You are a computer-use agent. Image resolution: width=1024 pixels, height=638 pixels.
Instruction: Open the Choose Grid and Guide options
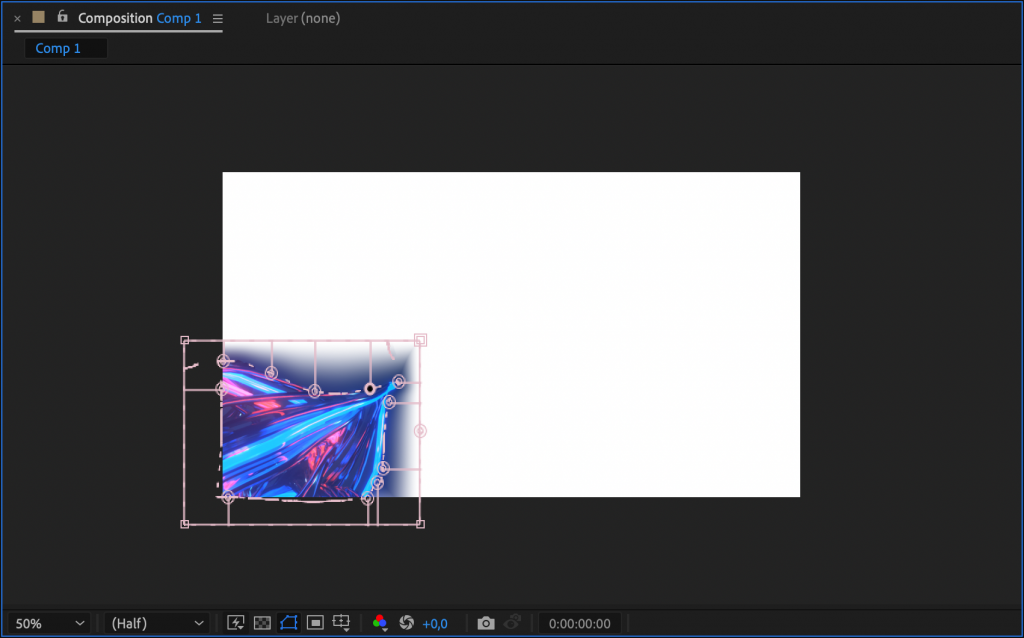click(x=341, y=622)
